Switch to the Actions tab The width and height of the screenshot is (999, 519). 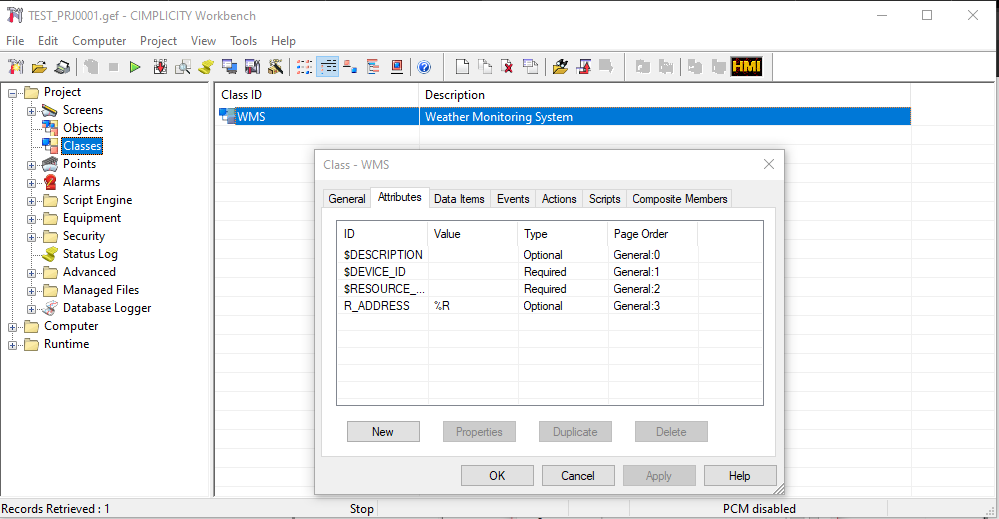pyautogui.click(x=559, y=199)
